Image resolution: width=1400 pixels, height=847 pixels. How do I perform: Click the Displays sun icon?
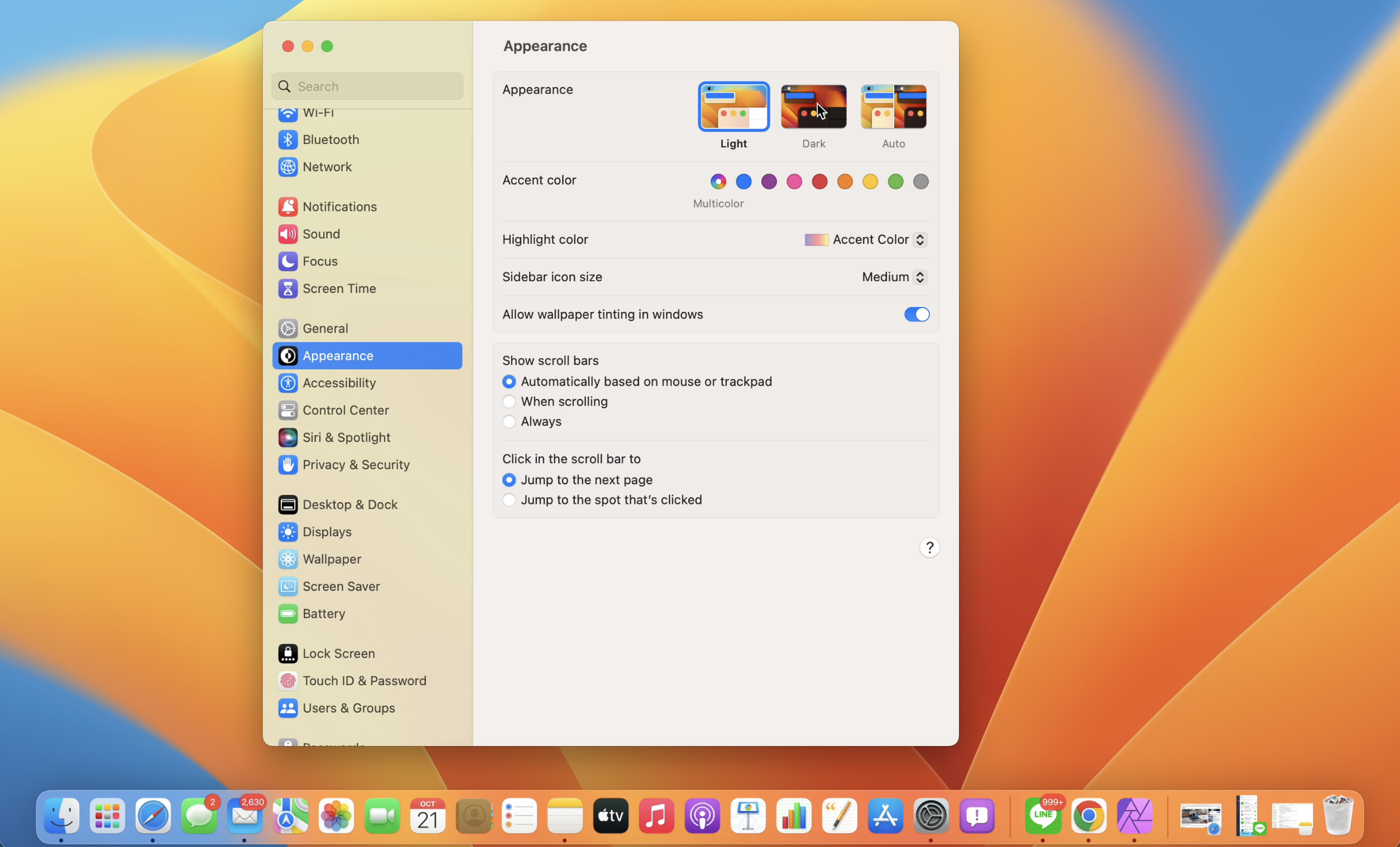287,532
